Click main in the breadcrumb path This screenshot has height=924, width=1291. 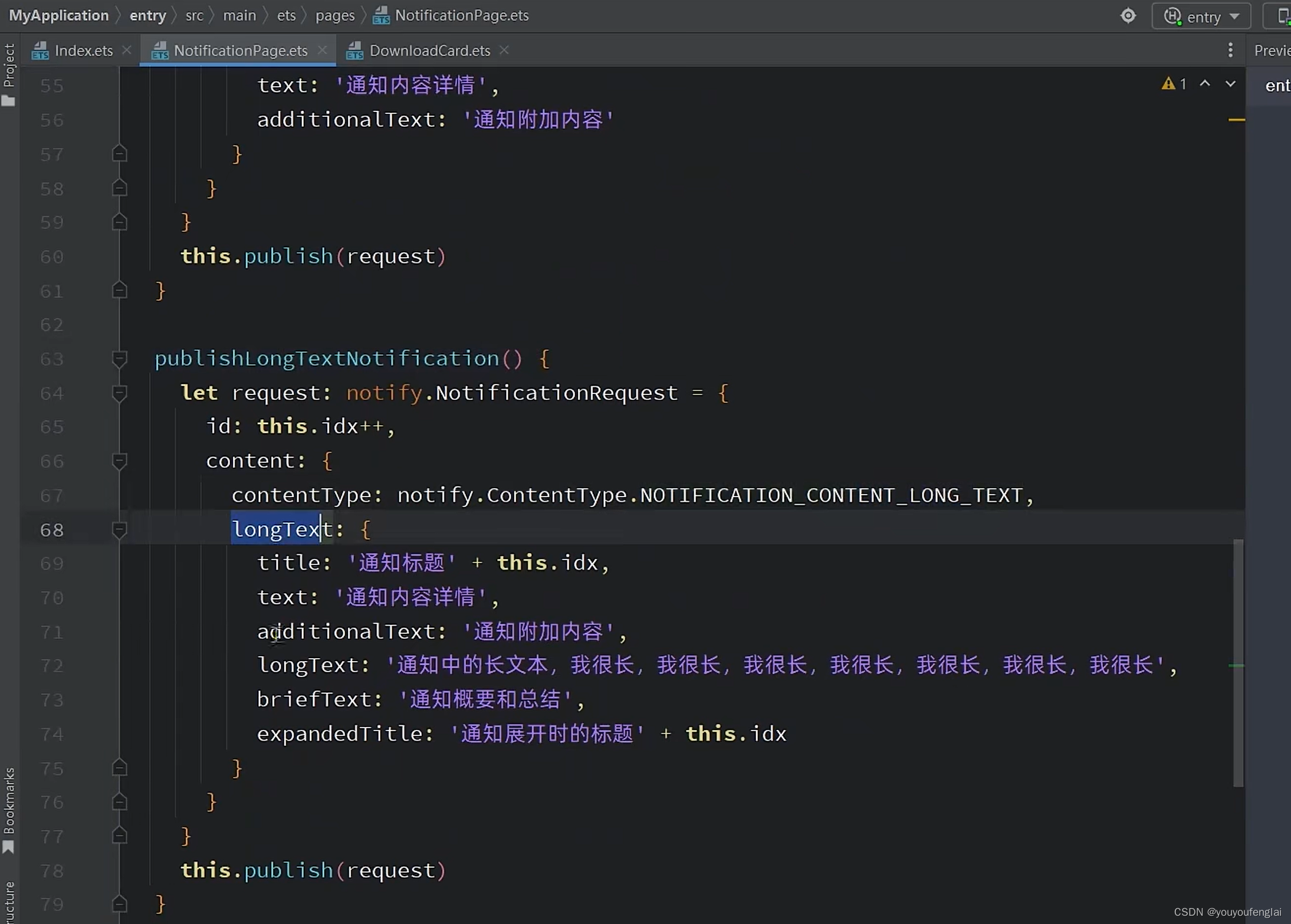(x=239, y=15)
